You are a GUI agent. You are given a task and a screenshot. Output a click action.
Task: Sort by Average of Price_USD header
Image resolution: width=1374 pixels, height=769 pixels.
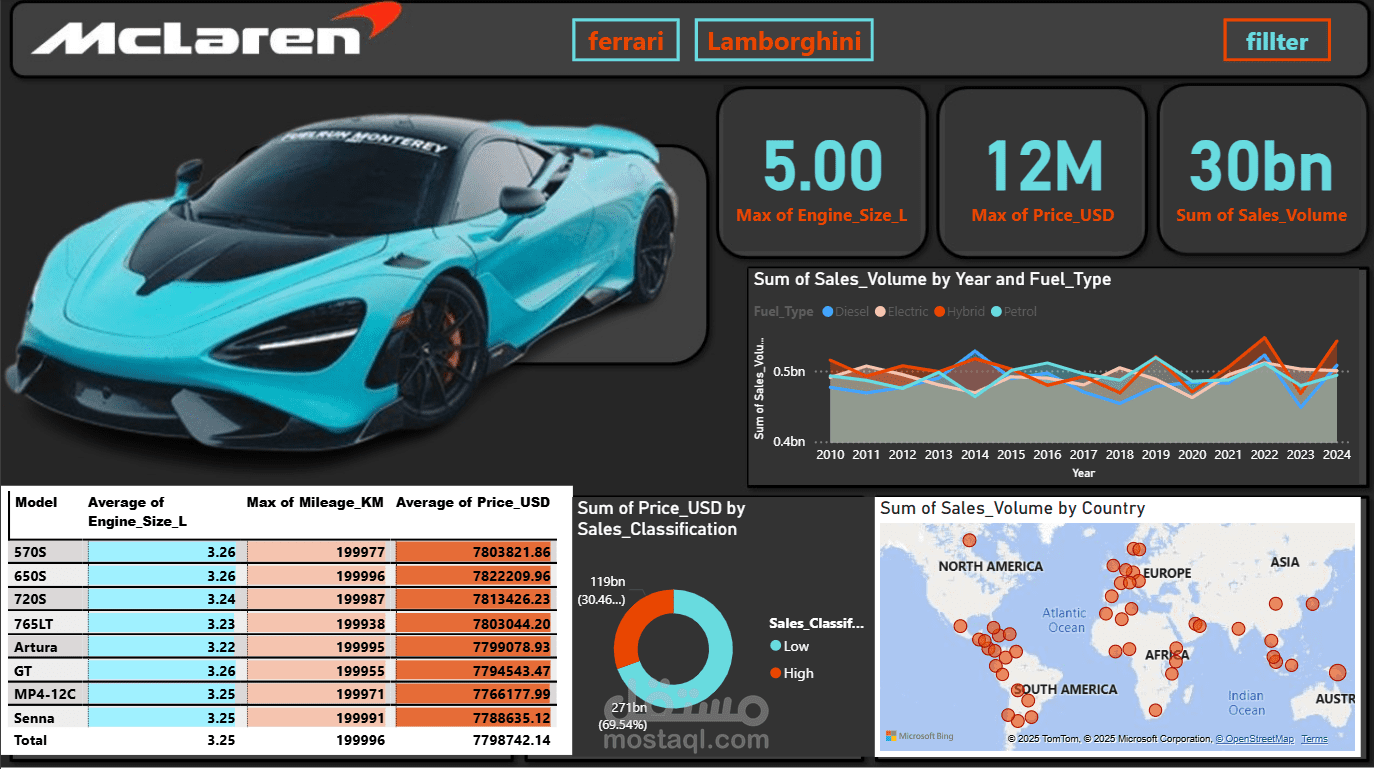pos(473,502)
